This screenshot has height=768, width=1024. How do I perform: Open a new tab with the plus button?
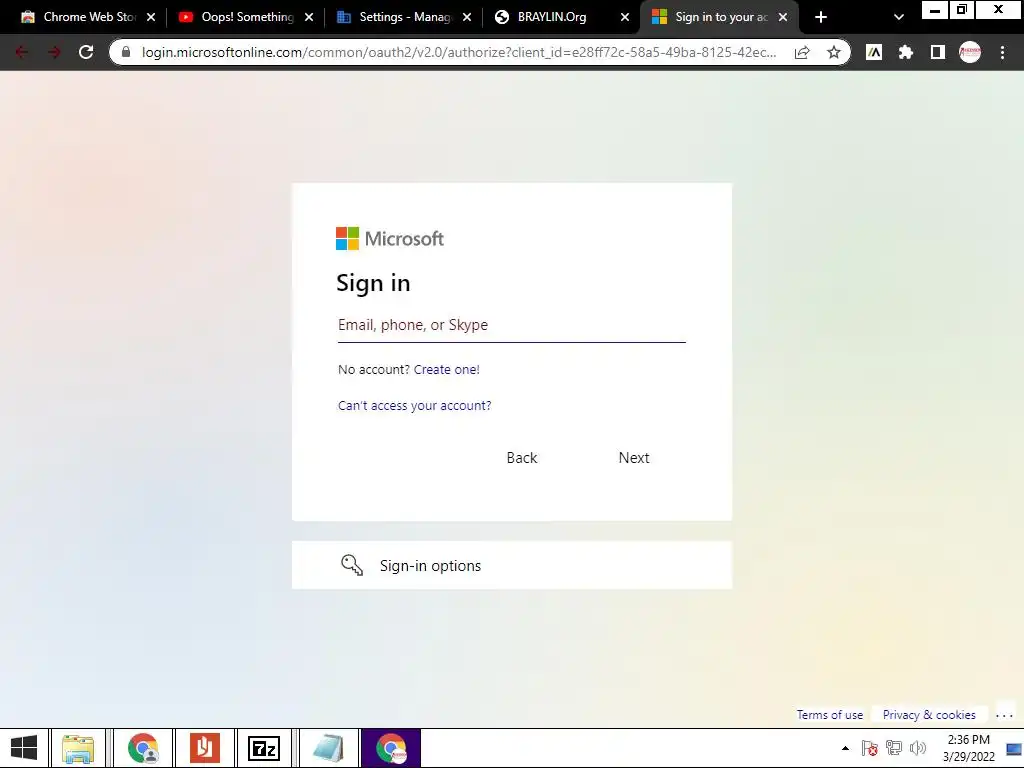821,17
